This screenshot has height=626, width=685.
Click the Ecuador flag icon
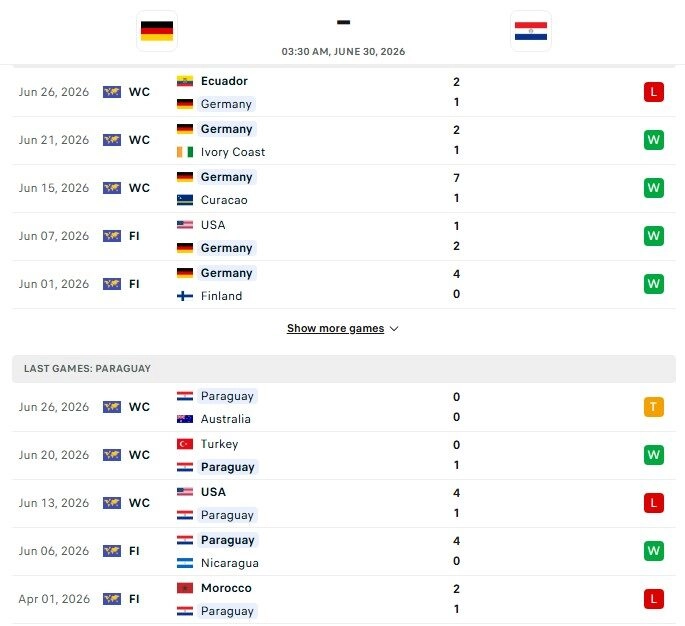point(185,81)
